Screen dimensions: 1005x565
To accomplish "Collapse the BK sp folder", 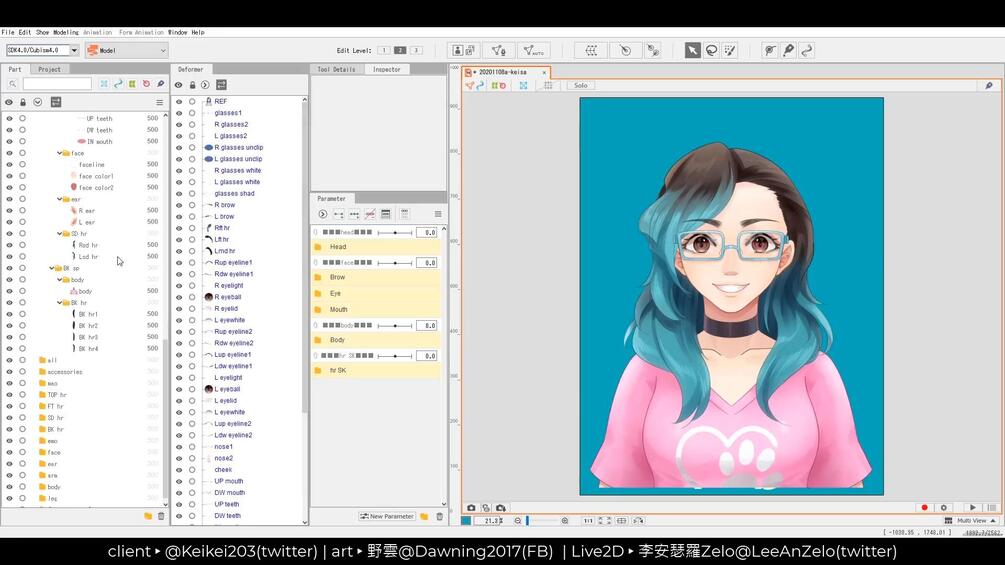I will coord(51,268).
